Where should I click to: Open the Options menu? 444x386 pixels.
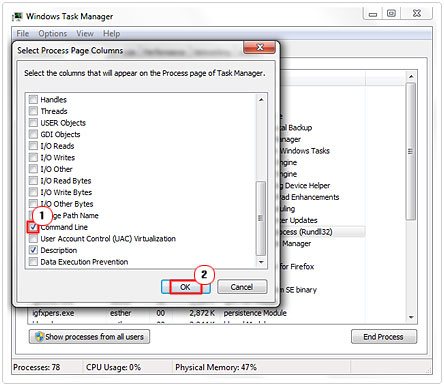coord(53,34)
